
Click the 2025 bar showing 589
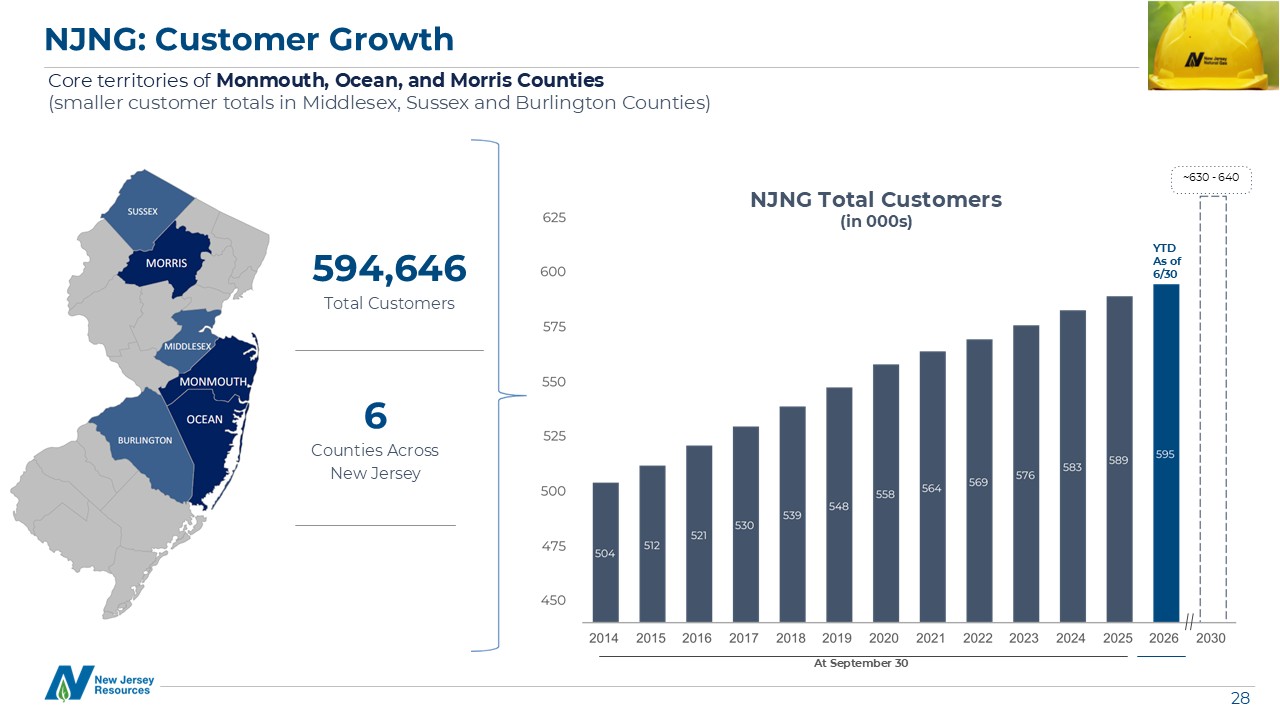(1119, 459)
